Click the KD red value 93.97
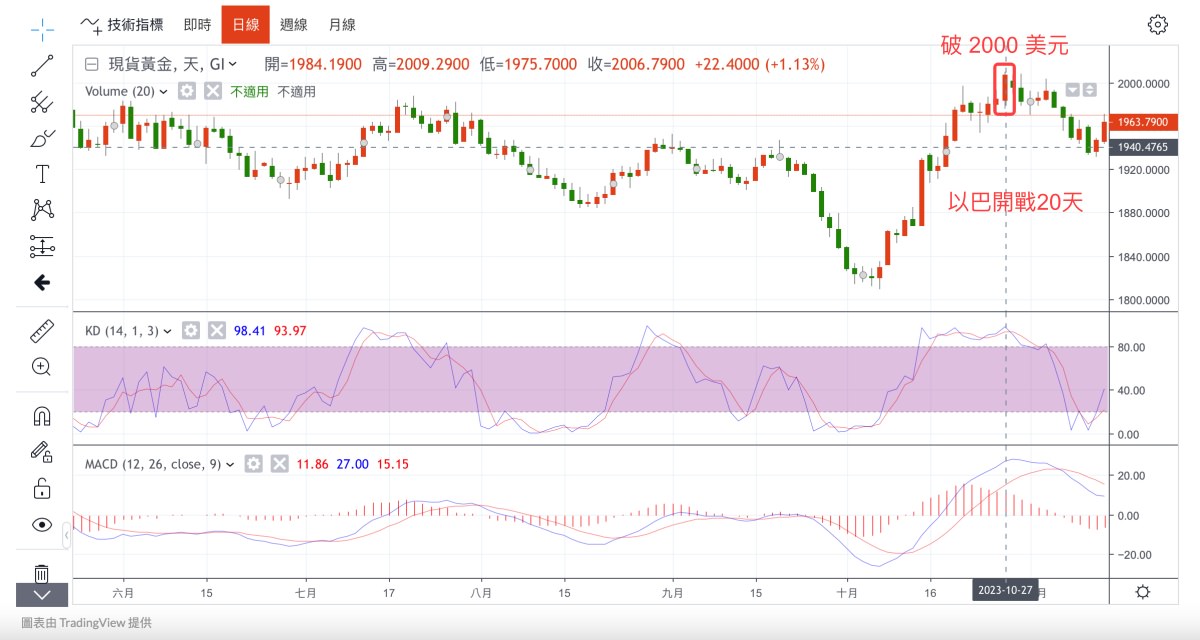The image size is (1200, 640). coord(290,331)
